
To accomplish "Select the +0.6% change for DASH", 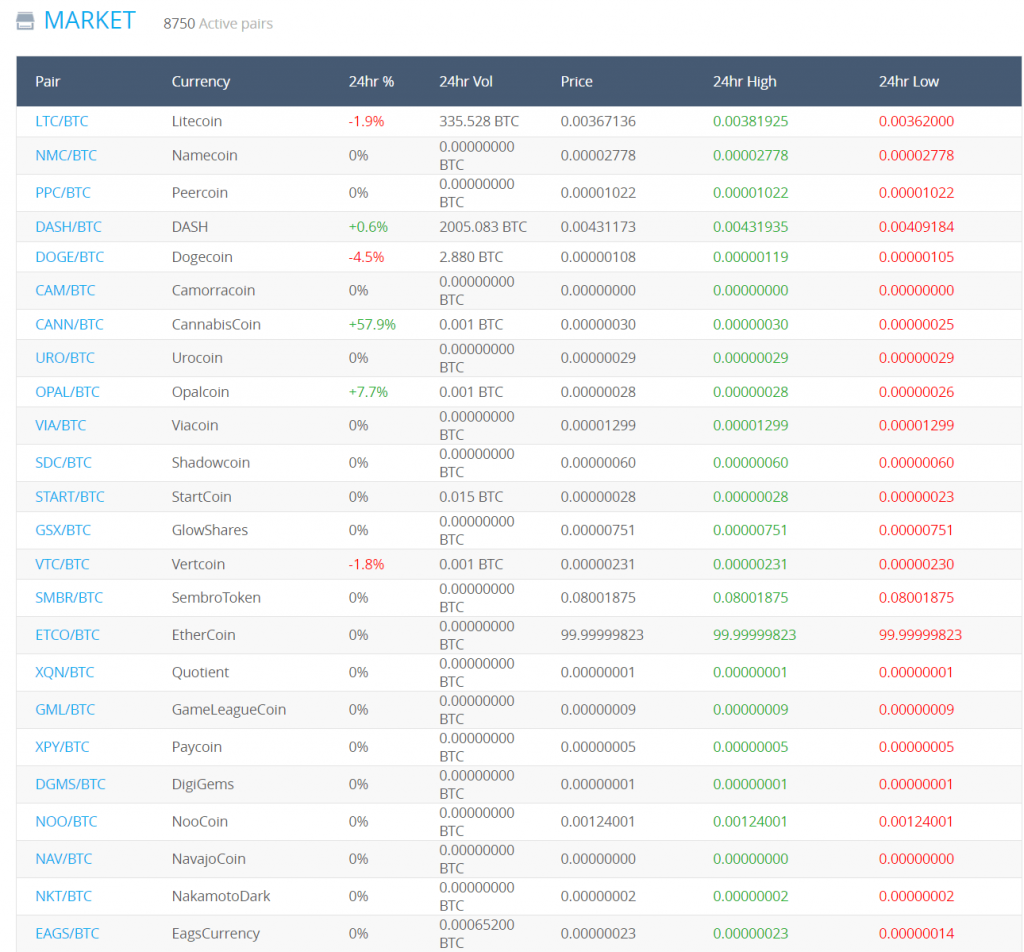I will click(368, 227).
